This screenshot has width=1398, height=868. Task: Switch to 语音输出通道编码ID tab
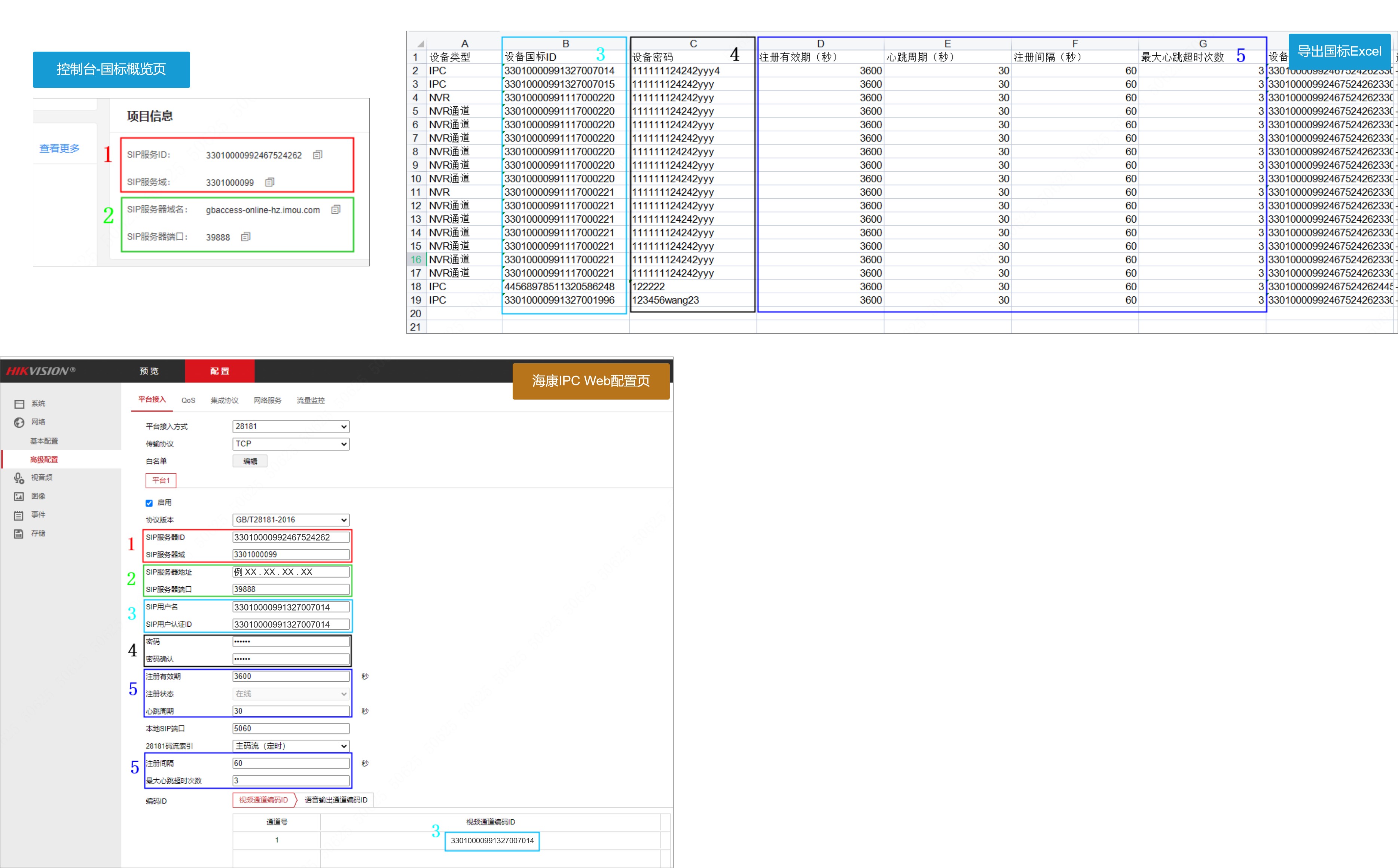[336, 800]
